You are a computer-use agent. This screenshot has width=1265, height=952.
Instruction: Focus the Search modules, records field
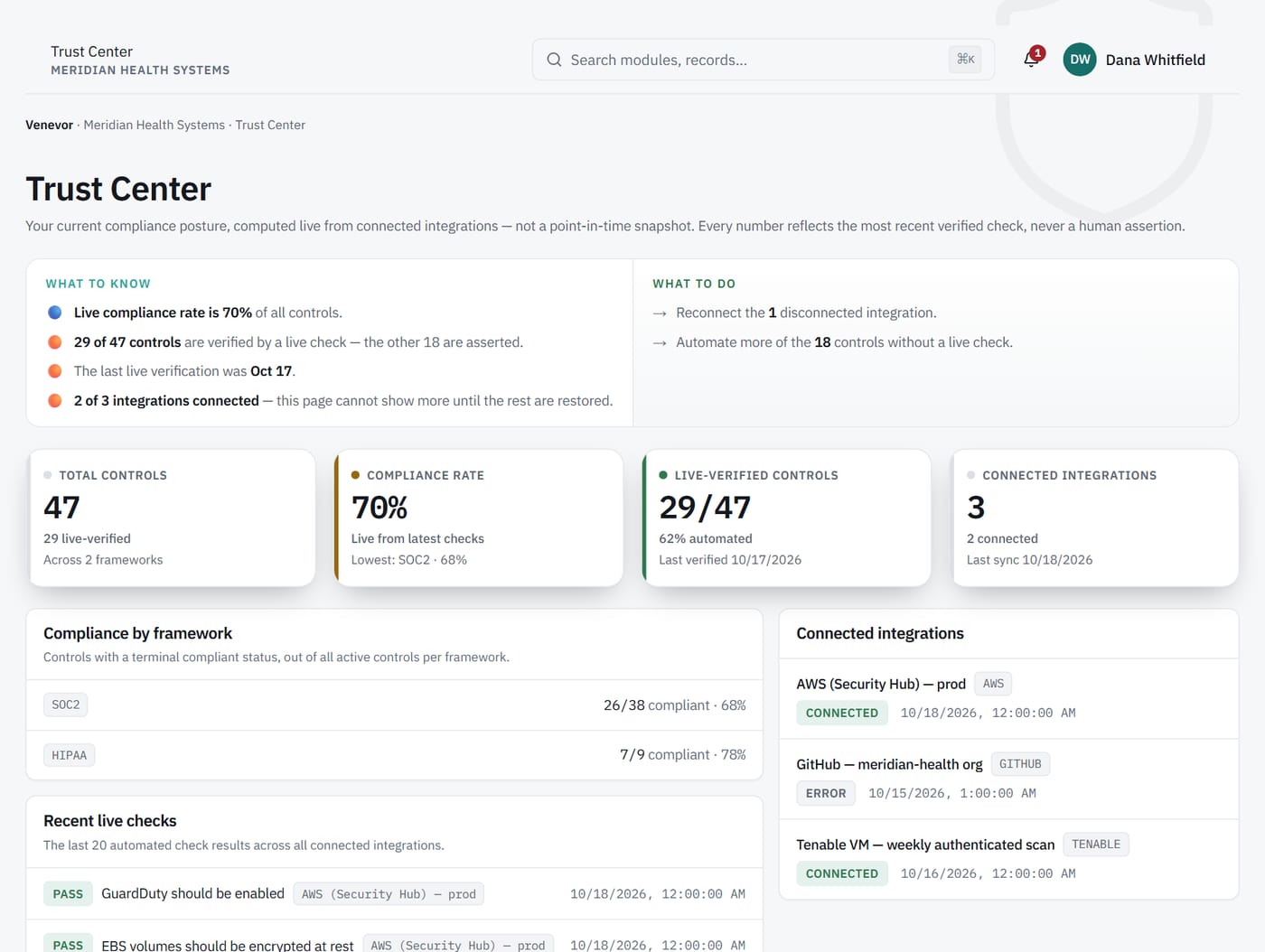[x=764, y=60]
